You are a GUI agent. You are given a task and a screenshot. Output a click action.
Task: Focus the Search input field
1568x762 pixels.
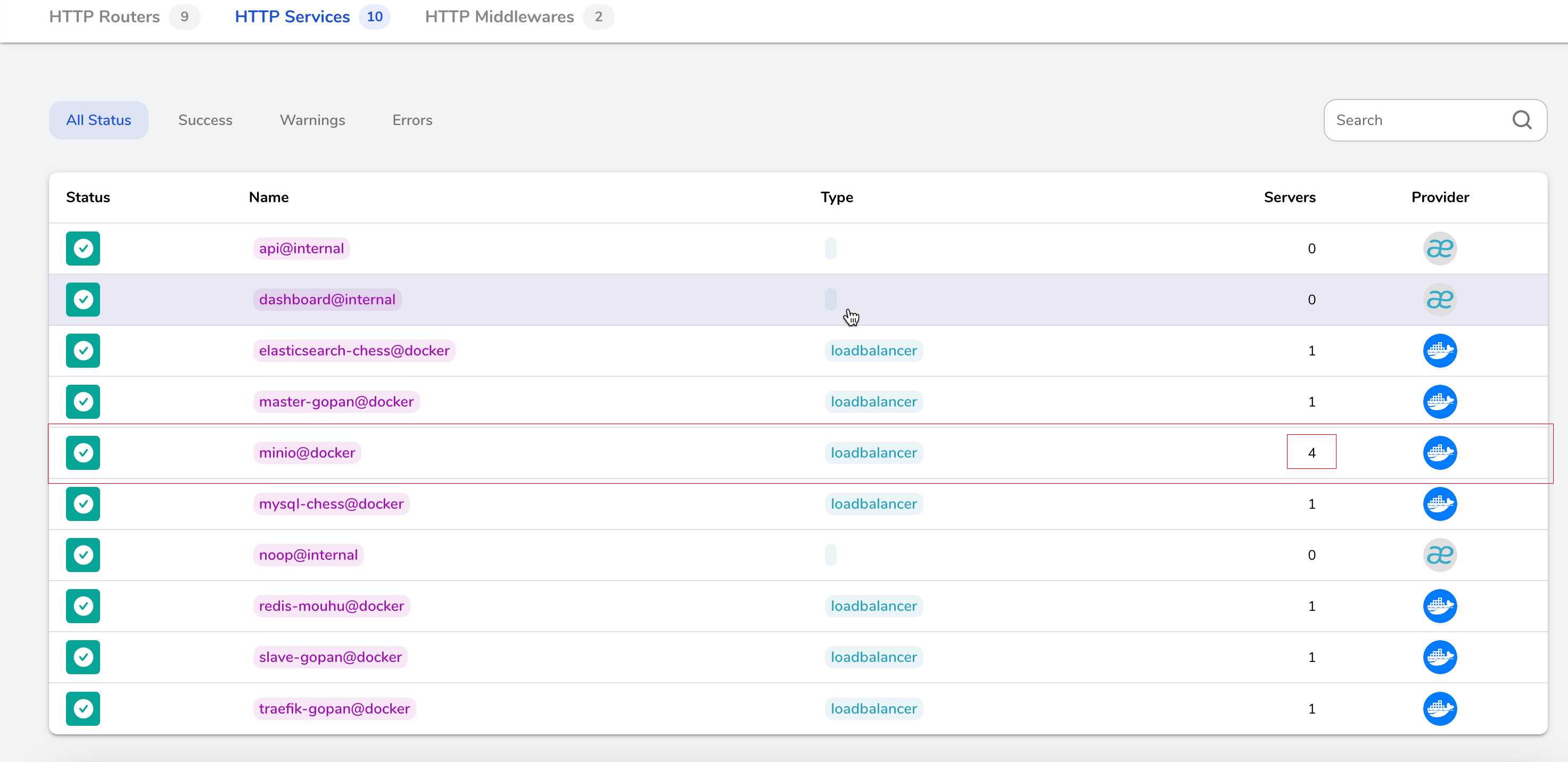click(x=1412, y=120)
